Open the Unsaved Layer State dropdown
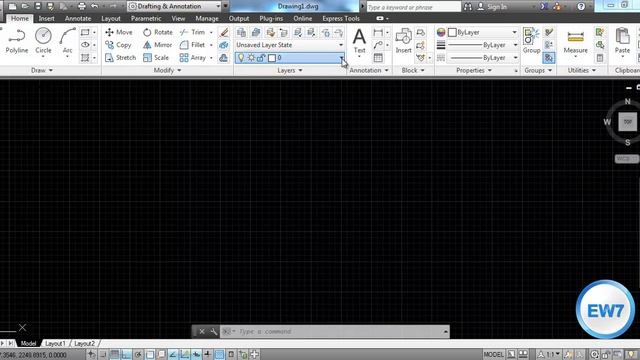The height and width of the screenshot is (360, 640). point(290,45)
